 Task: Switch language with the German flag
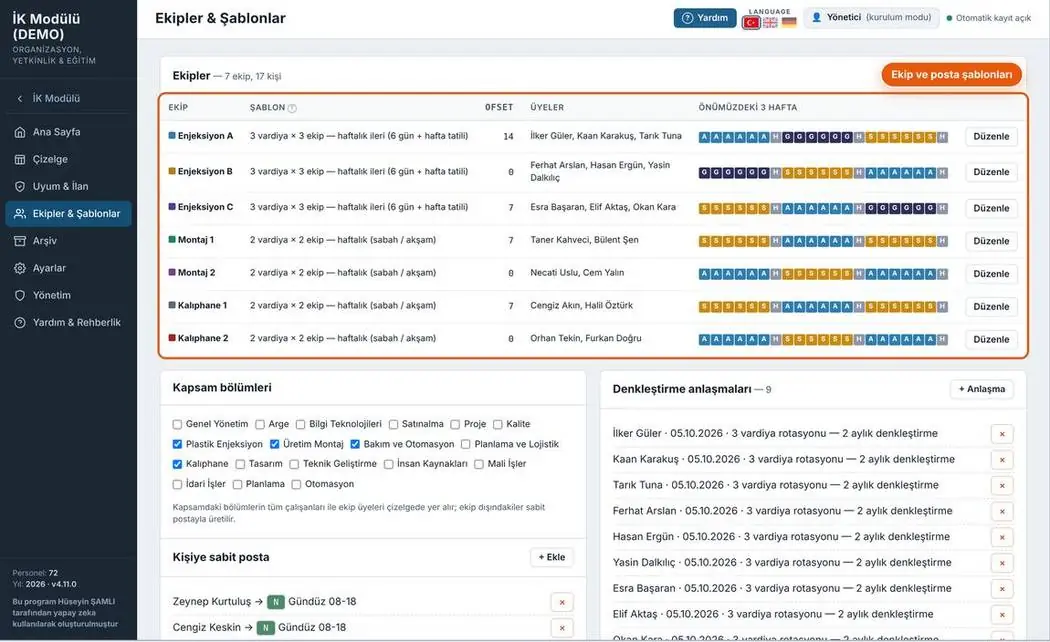(789, 22)
